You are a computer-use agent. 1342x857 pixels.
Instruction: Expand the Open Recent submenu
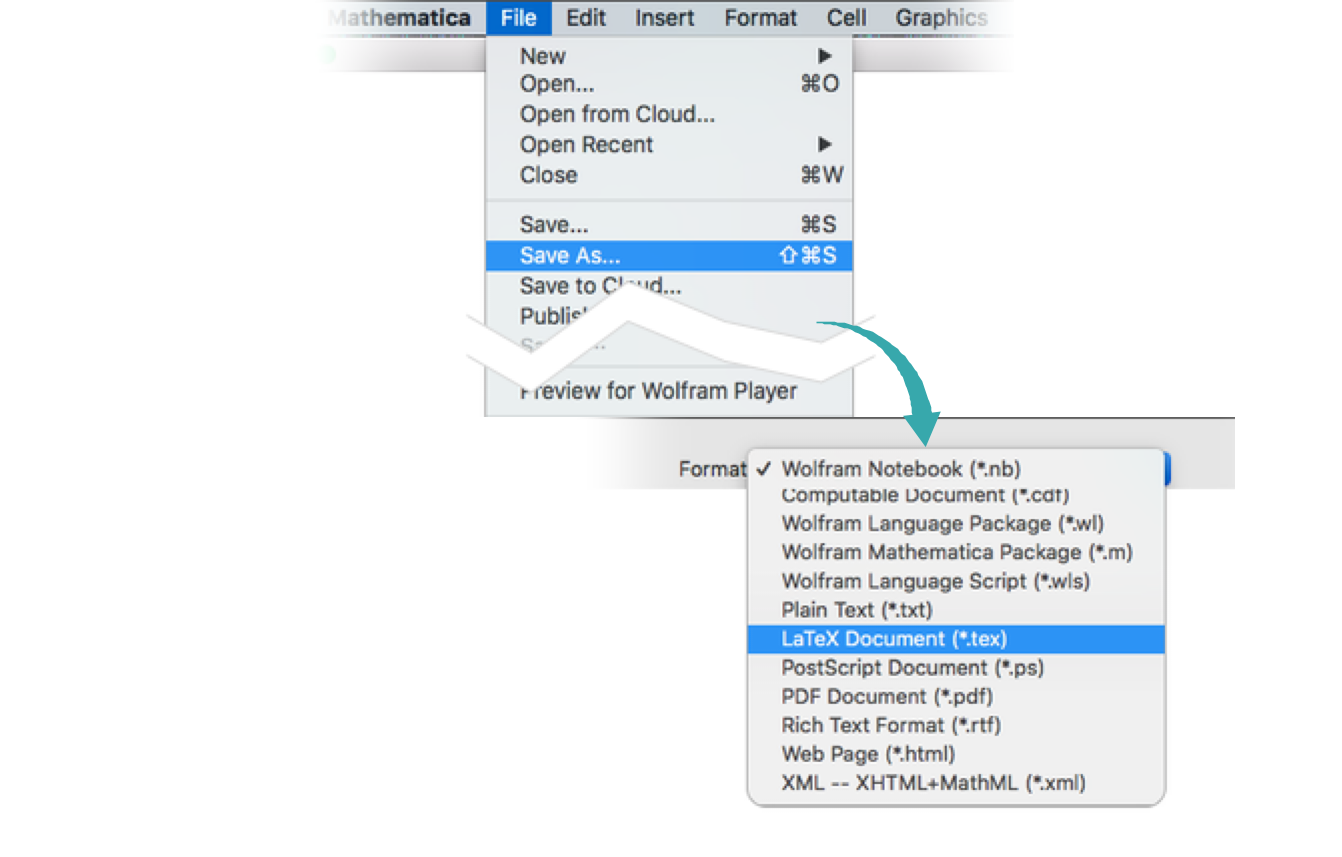coord(669,145)
